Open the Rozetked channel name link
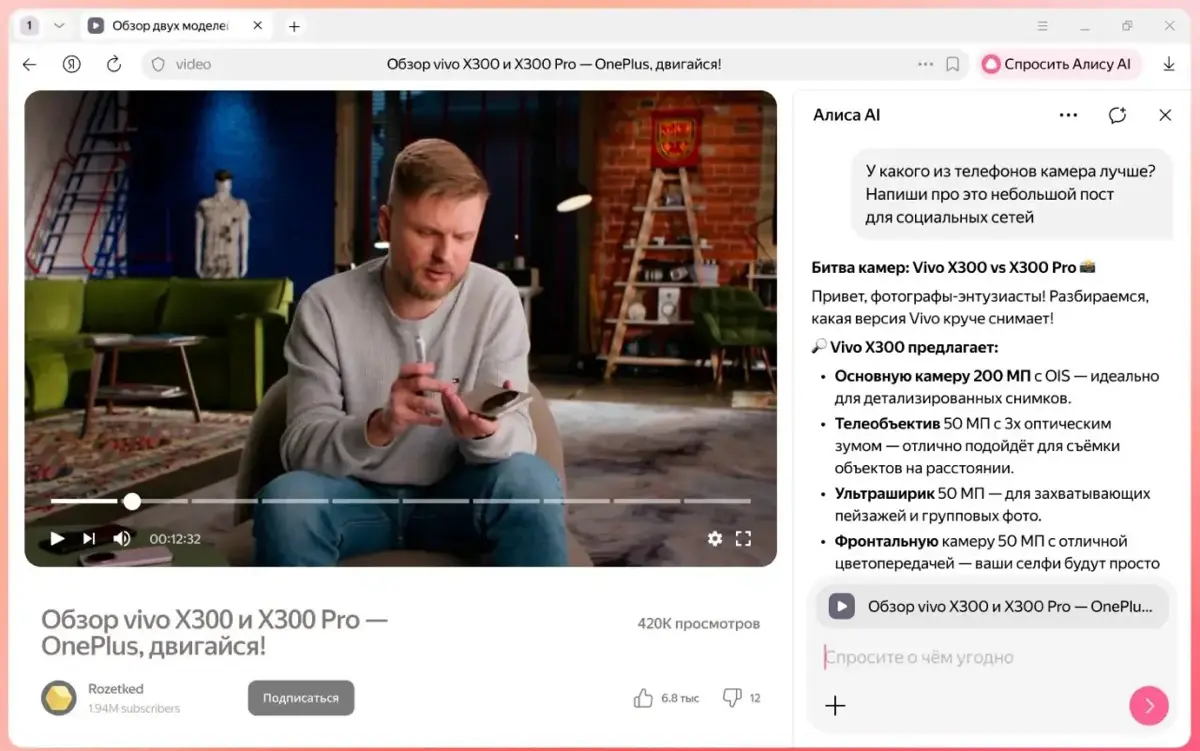The height and width of the screenshot is (751, 1200). [x=116, y=689]
